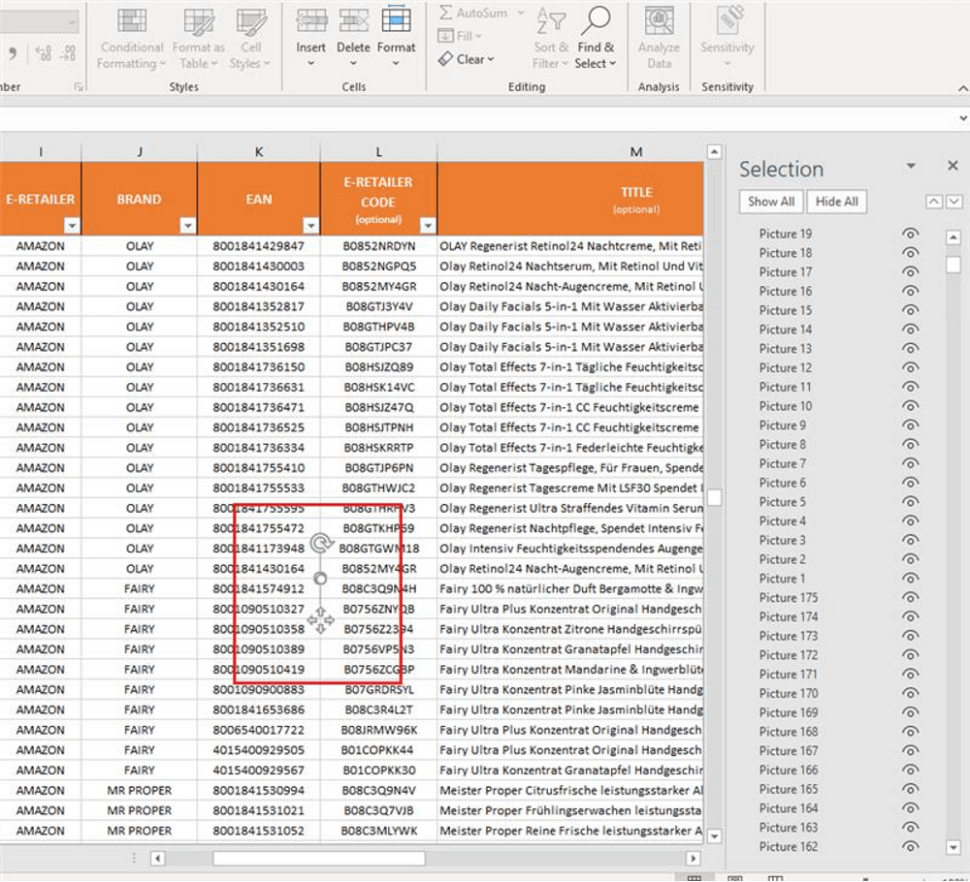
Task: Toggle visibility of Picture 175
Action: click(910, 597)
